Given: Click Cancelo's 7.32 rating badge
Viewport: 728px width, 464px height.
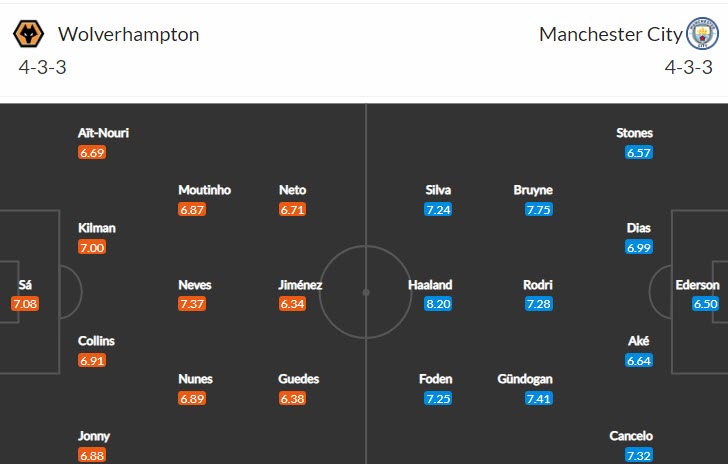Looking at the screenshot, I should pos(639,456).
